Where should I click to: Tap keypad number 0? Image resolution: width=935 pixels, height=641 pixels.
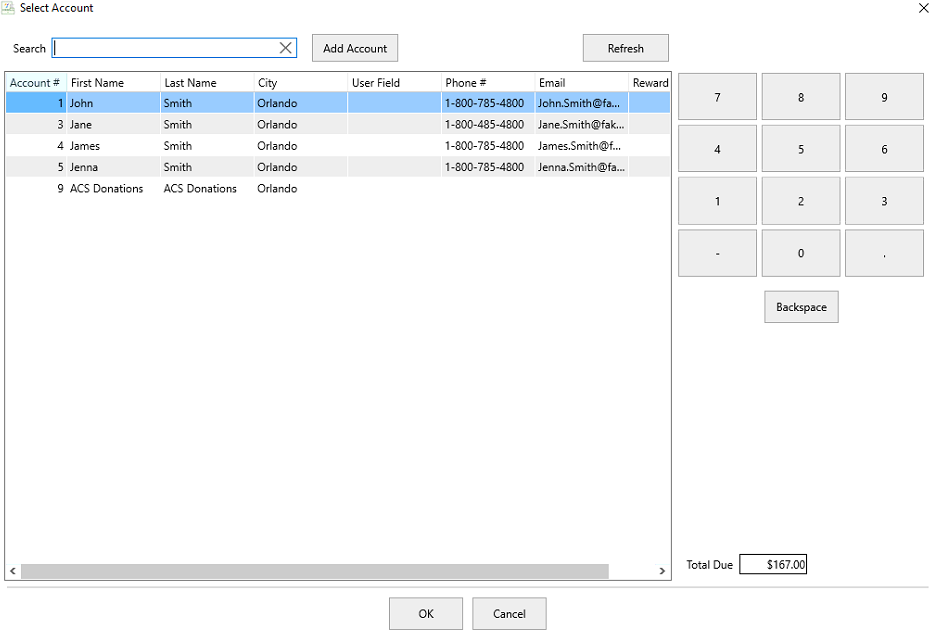click(801, 253)
